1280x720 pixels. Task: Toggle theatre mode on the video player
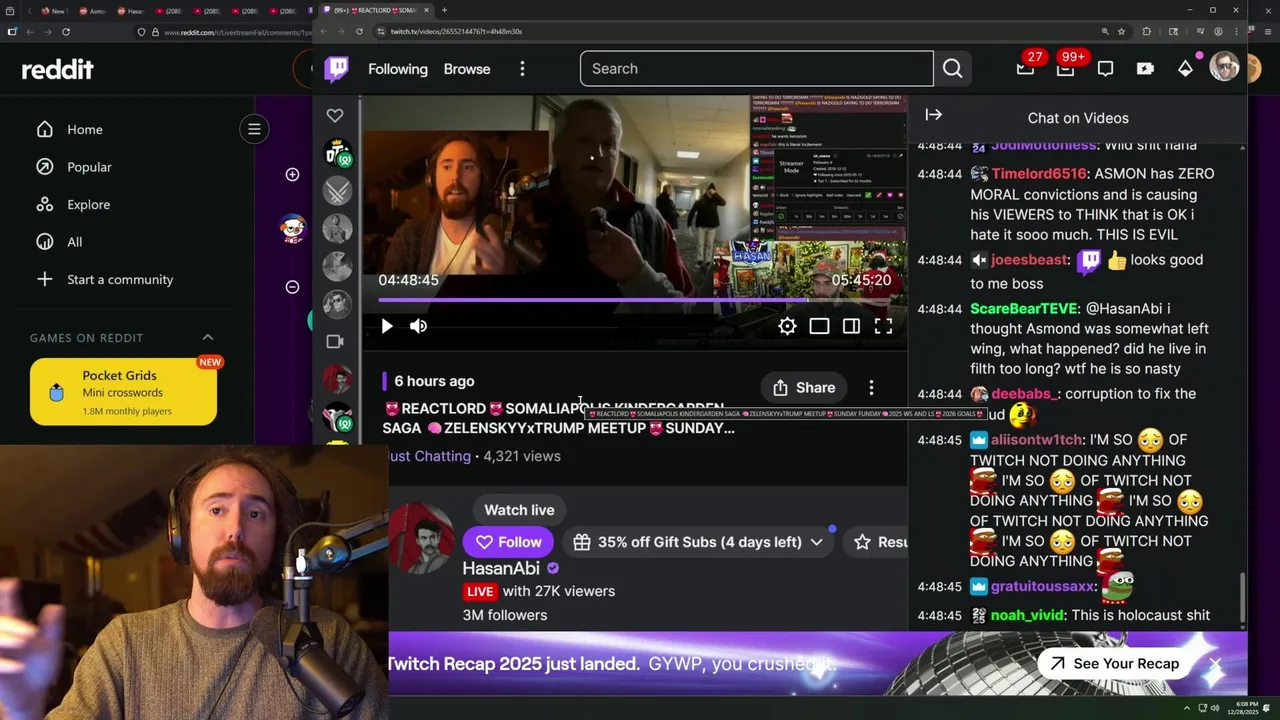pos(819,326)
